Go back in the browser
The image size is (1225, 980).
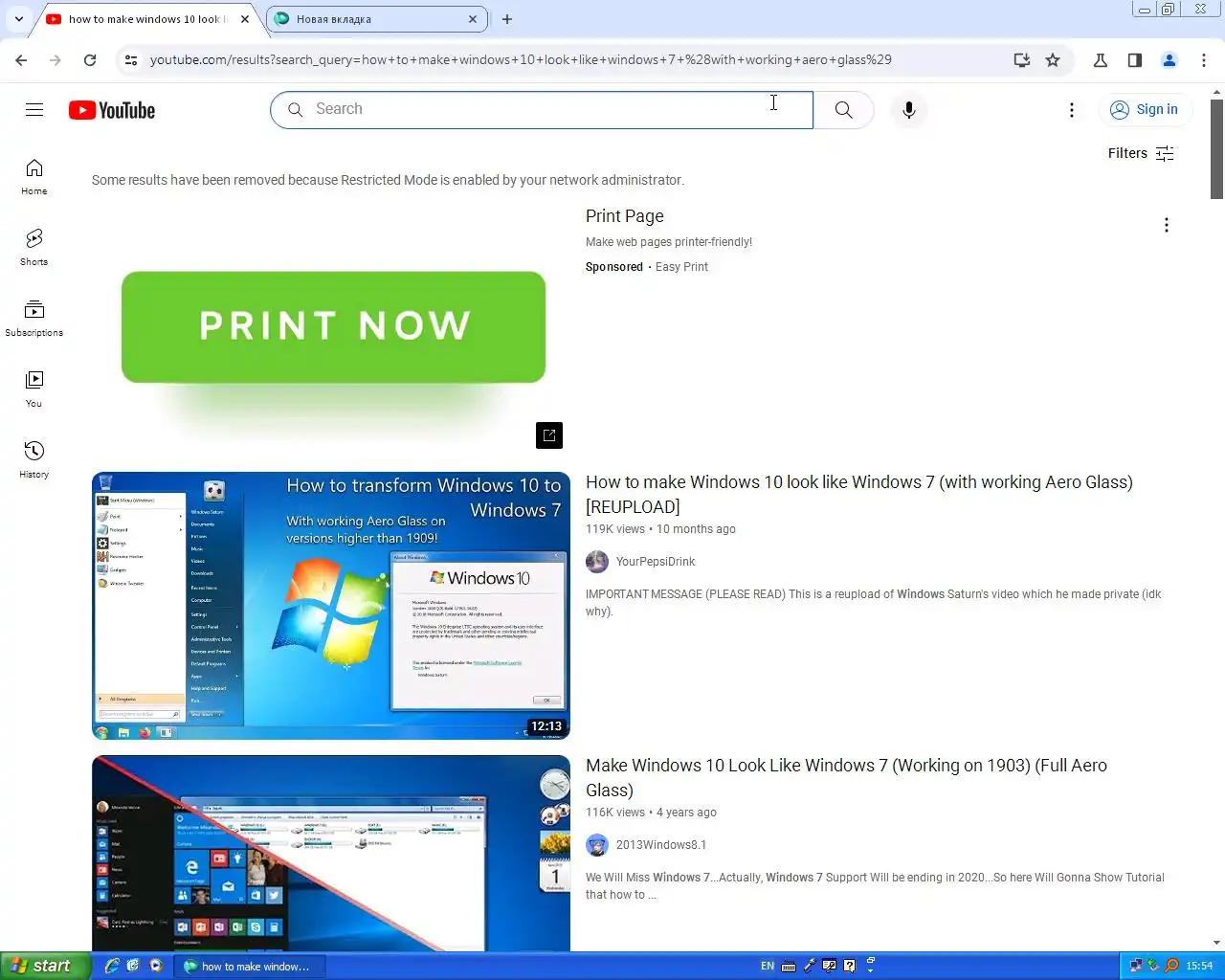[21, 59]
